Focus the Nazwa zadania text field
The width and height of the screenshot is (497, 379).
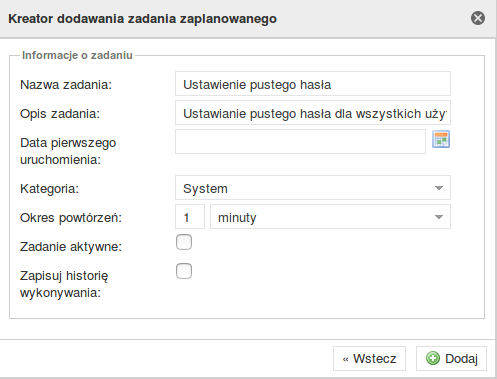point(313,84)
